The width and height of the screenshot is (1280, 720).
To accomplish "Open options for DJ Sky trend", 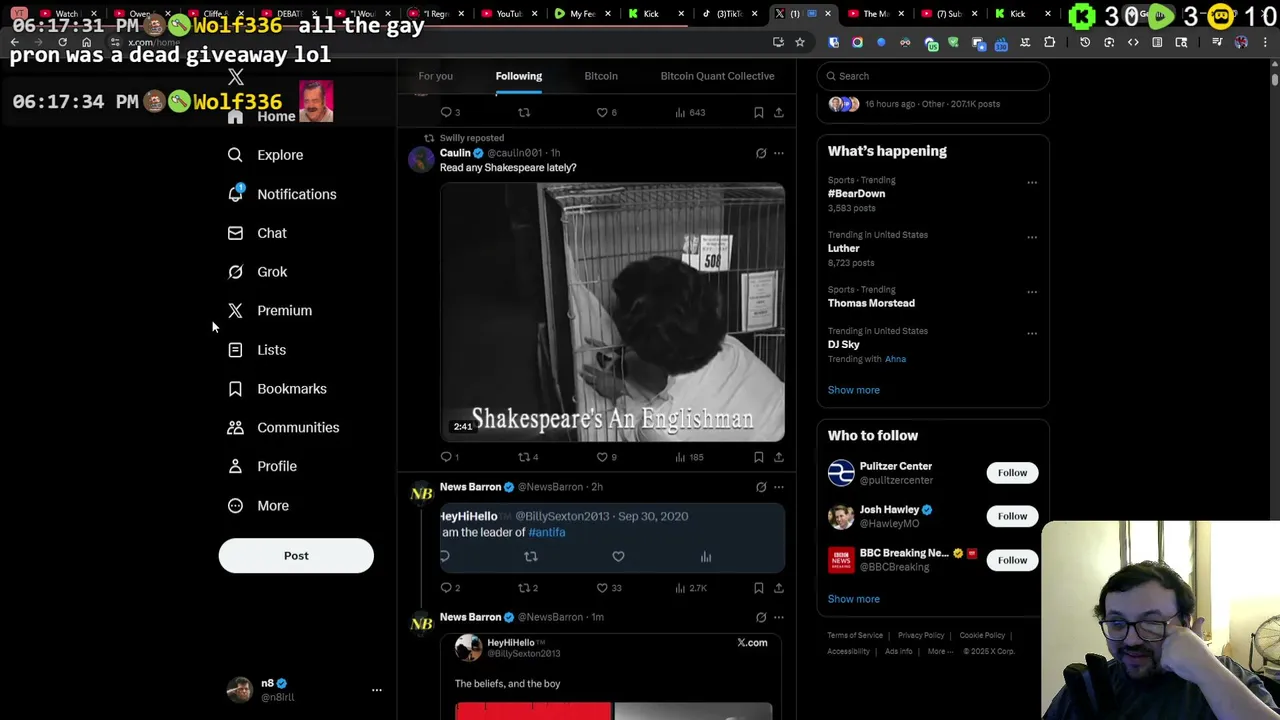I will (x=1032, y=333).
